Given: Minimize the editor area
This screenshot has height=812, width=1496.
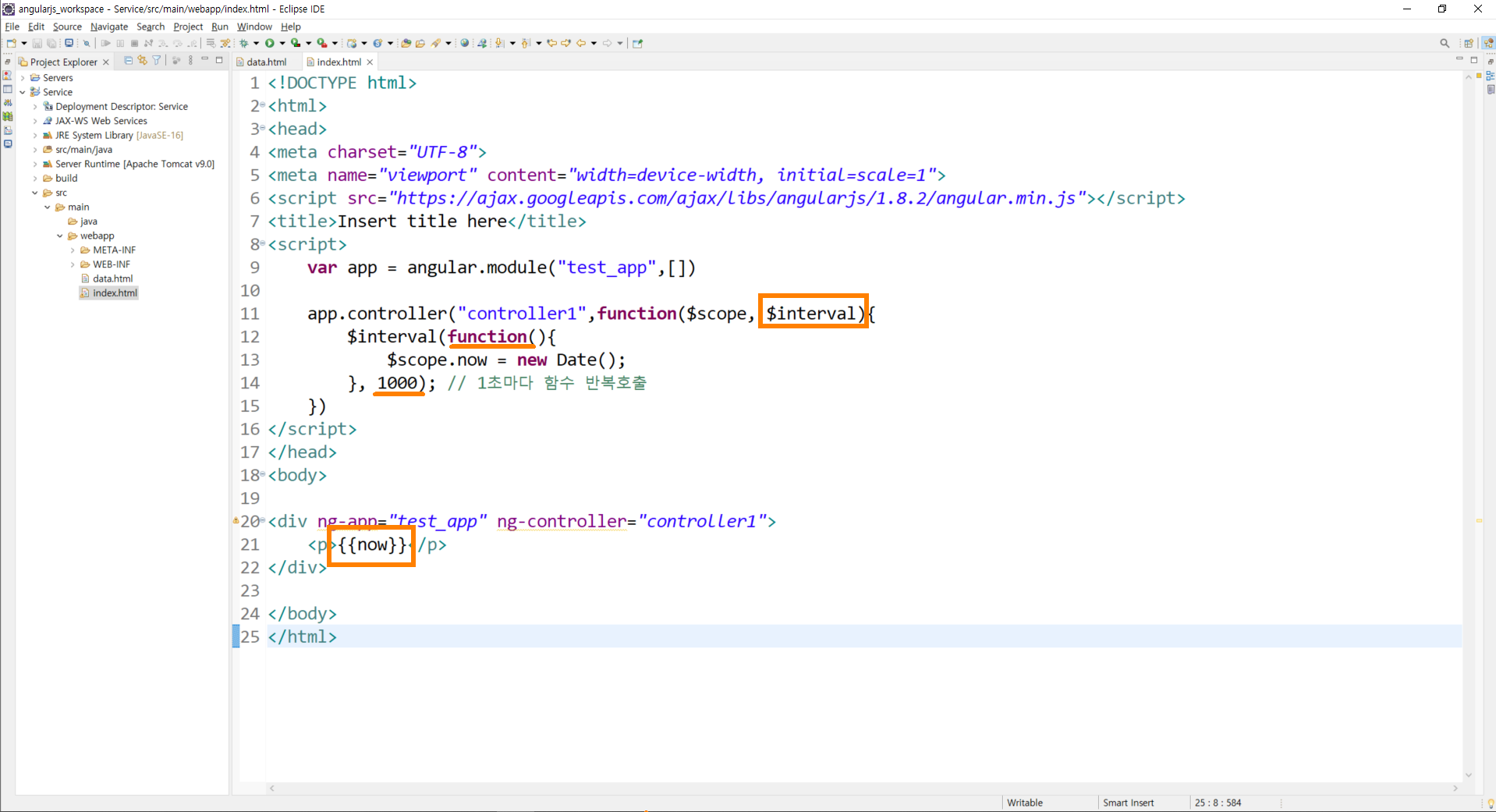Looking at the screenshot, I should 1459,60.
